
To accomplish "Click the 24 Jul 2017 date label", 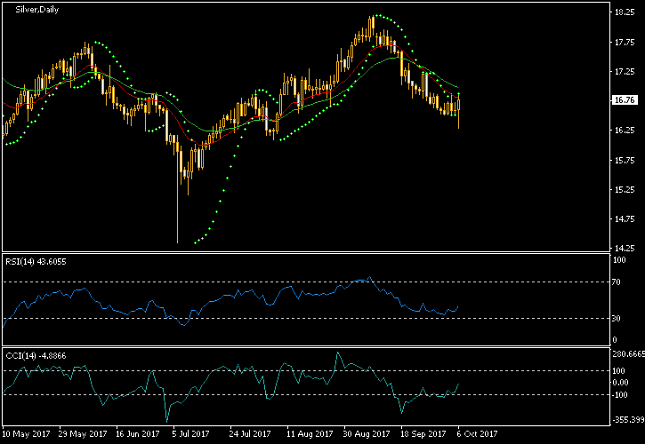I will coord(250,434).
